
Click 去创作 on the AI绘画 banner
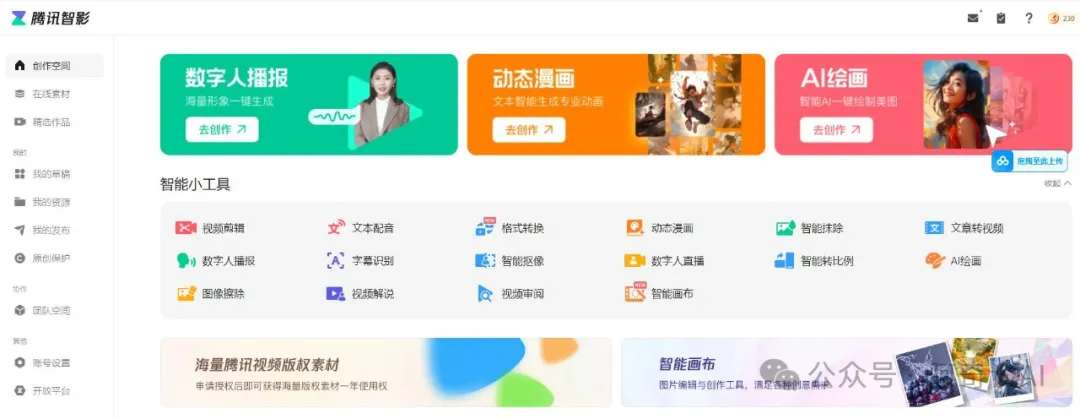(836, 130)
